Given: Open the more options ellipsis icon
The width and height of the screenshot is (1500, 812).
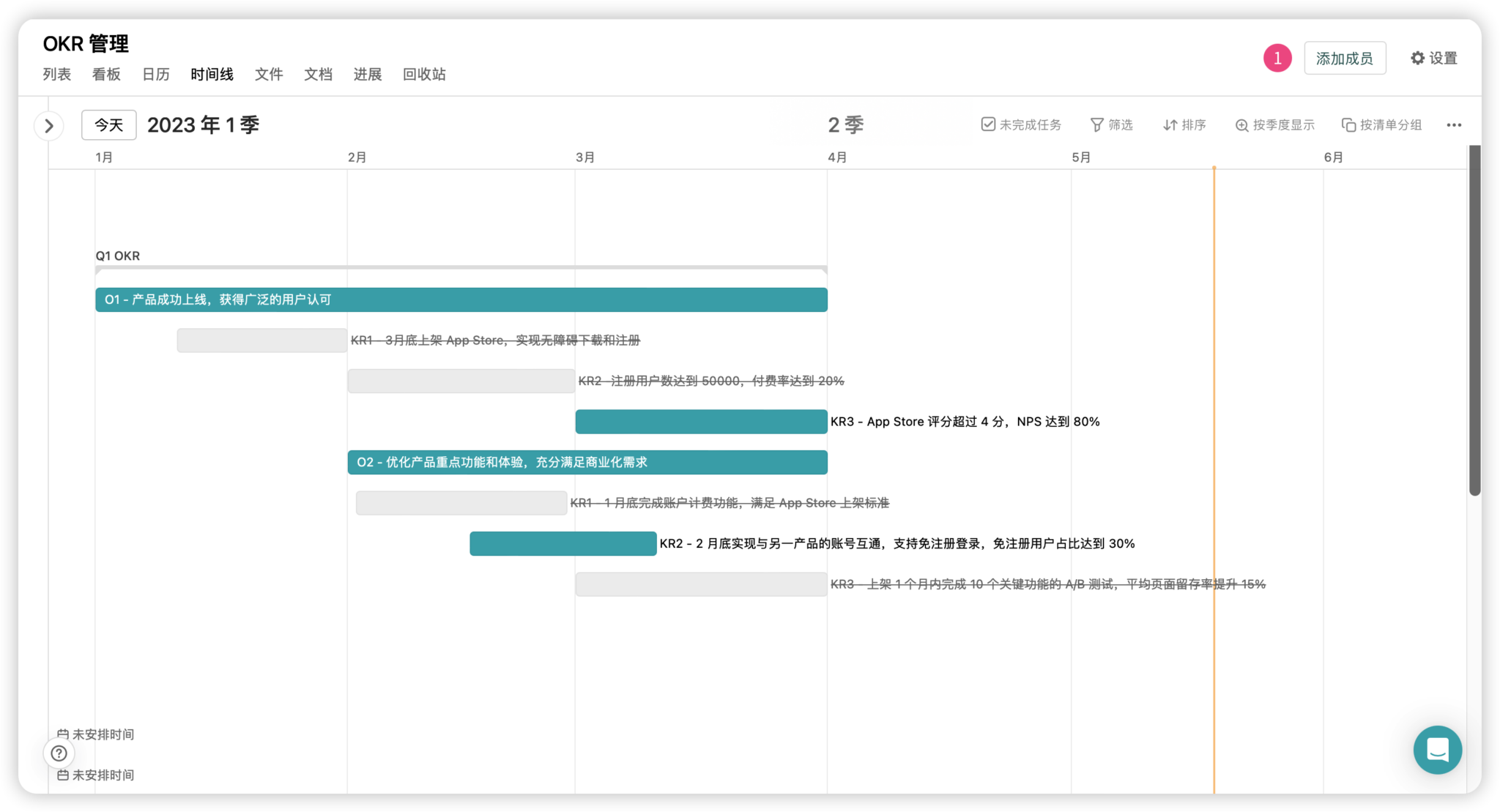Looking at the screenshot, I should click(1454, 125).
